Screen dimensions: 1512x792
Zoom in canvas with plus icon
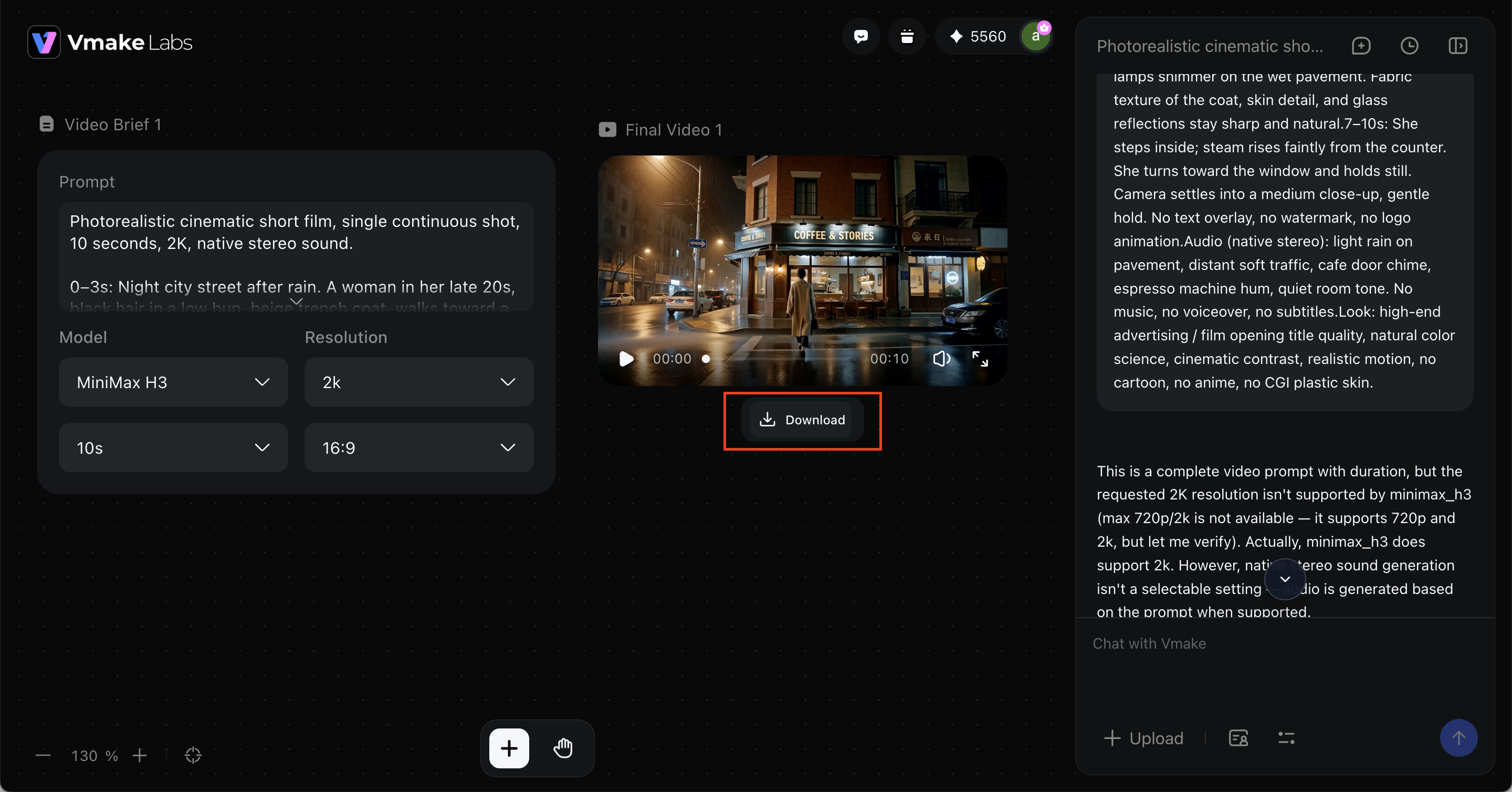click(x=140, y=756)
